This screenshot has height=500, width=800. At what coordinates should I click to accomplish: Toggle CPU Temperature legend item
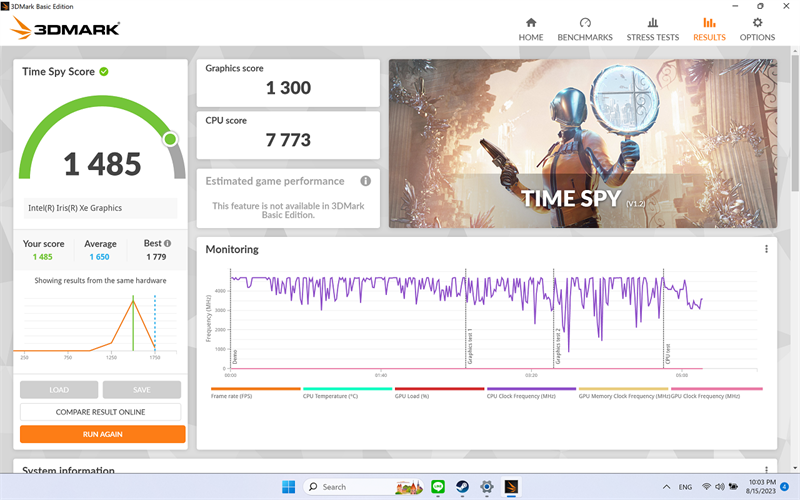tap(347, 392)
